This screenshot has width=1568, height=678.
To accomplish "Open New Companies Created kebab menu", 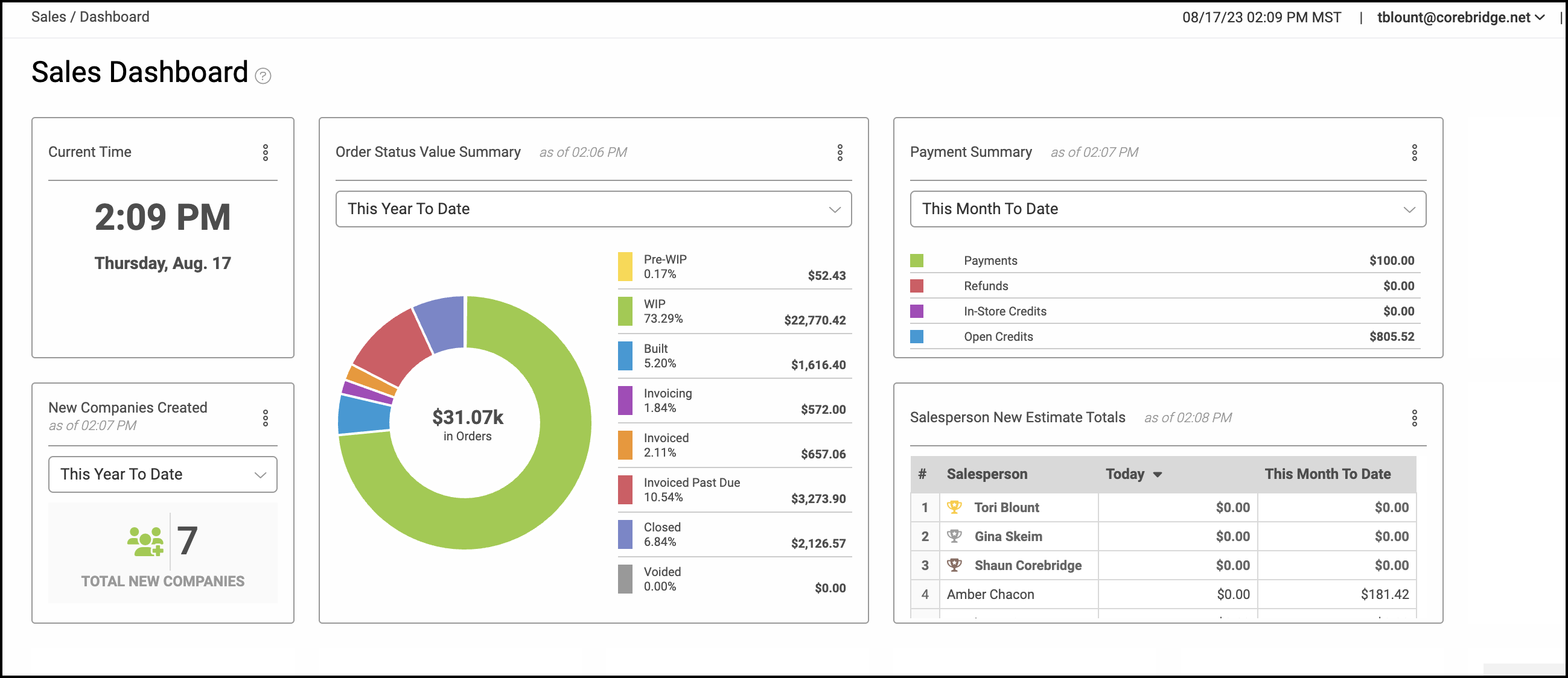I will click(x=266, y=417).
